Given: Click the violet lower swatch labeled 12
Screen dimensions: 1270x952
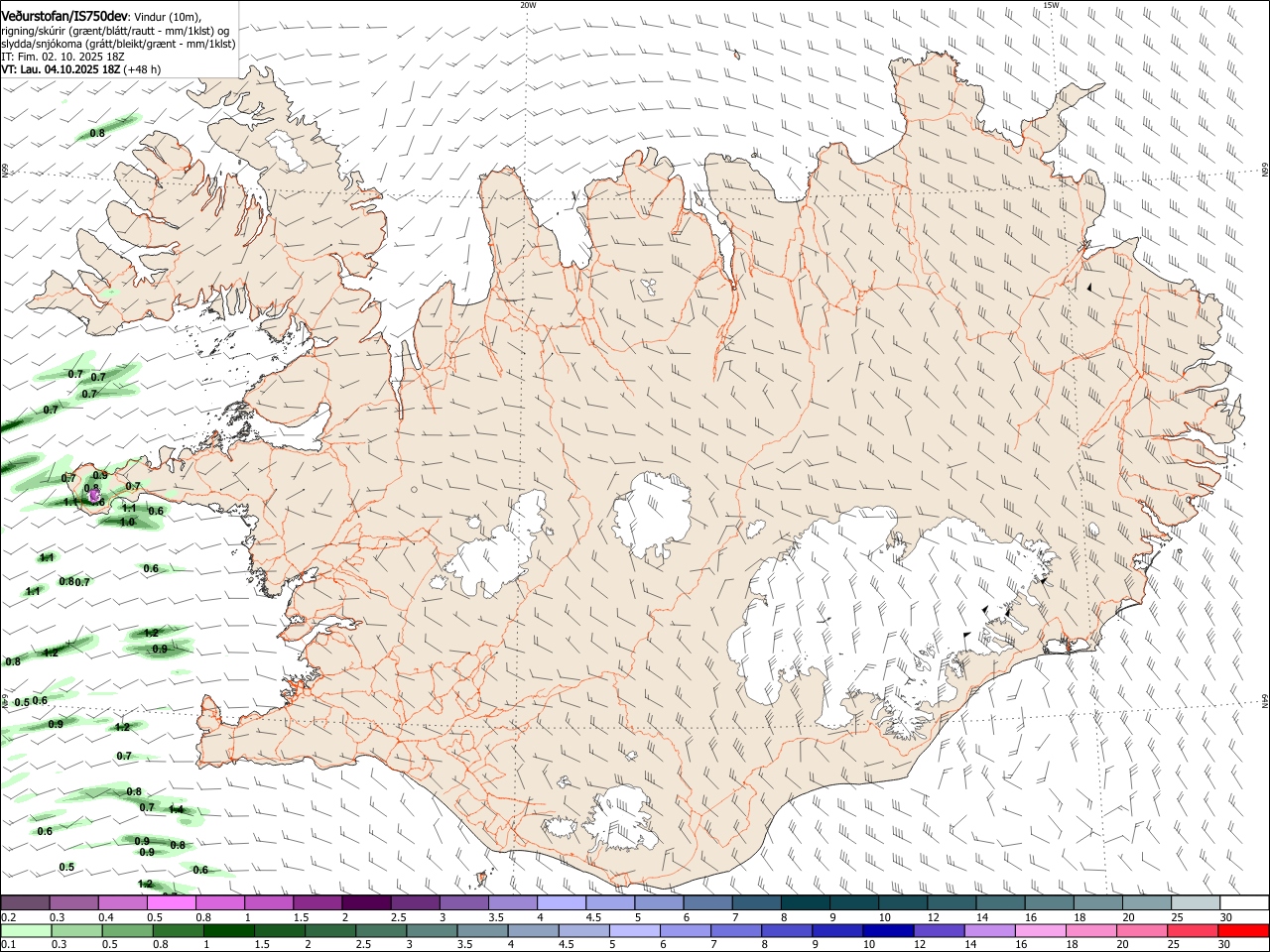Looking at the screenshot, I should (940, 931).
